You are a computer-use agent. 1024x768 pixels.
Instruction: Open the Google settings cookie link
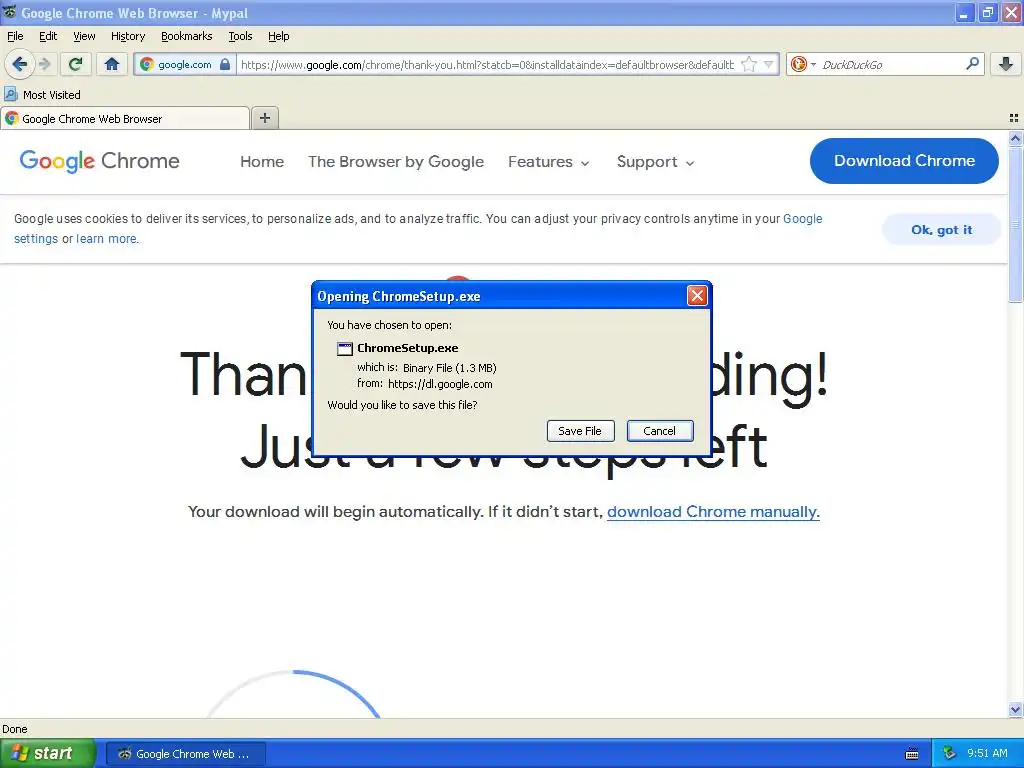click(x=803, y=219)
